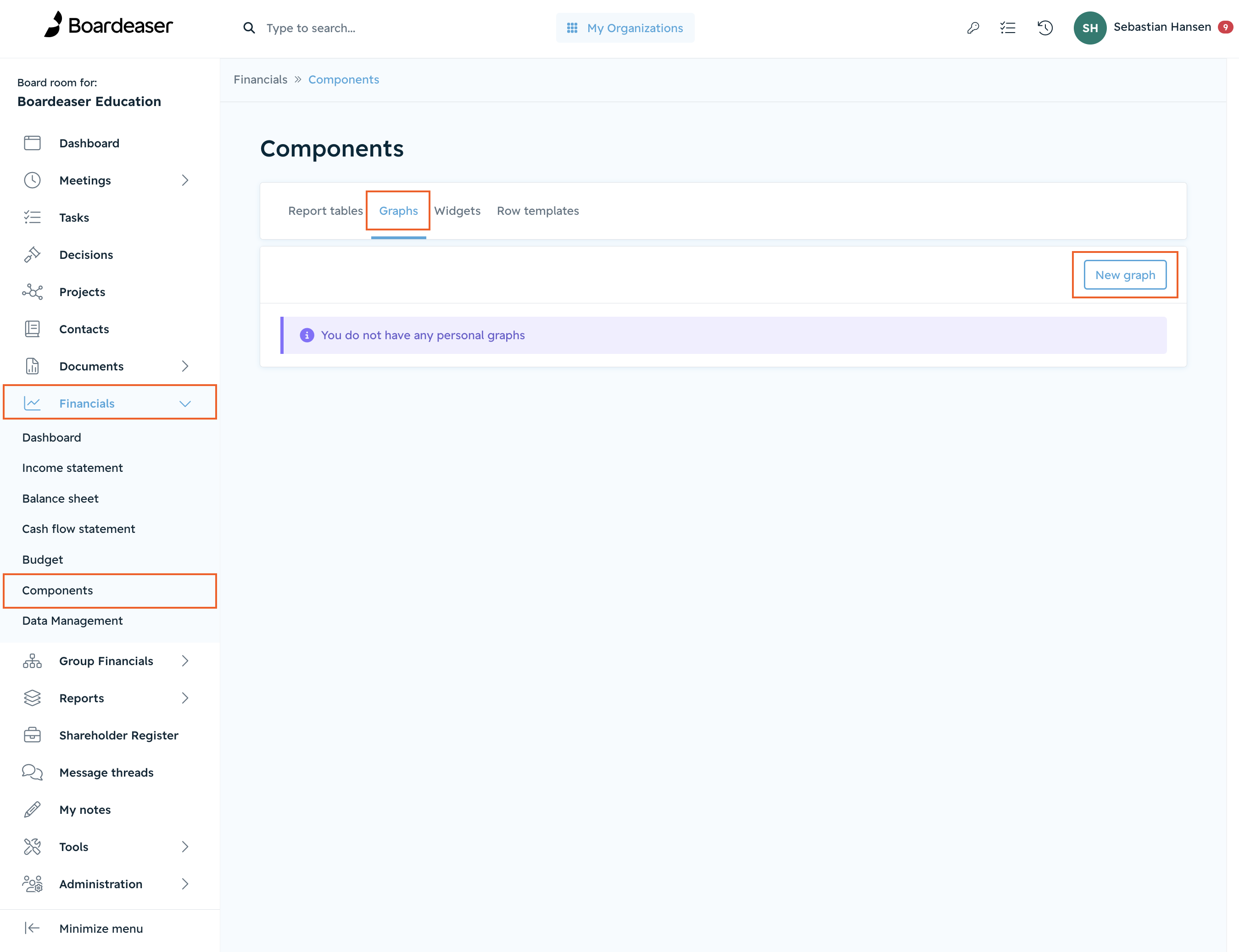Click the Reports layers icon
This screenshot has height=952, width=1239.
[32, 698]
